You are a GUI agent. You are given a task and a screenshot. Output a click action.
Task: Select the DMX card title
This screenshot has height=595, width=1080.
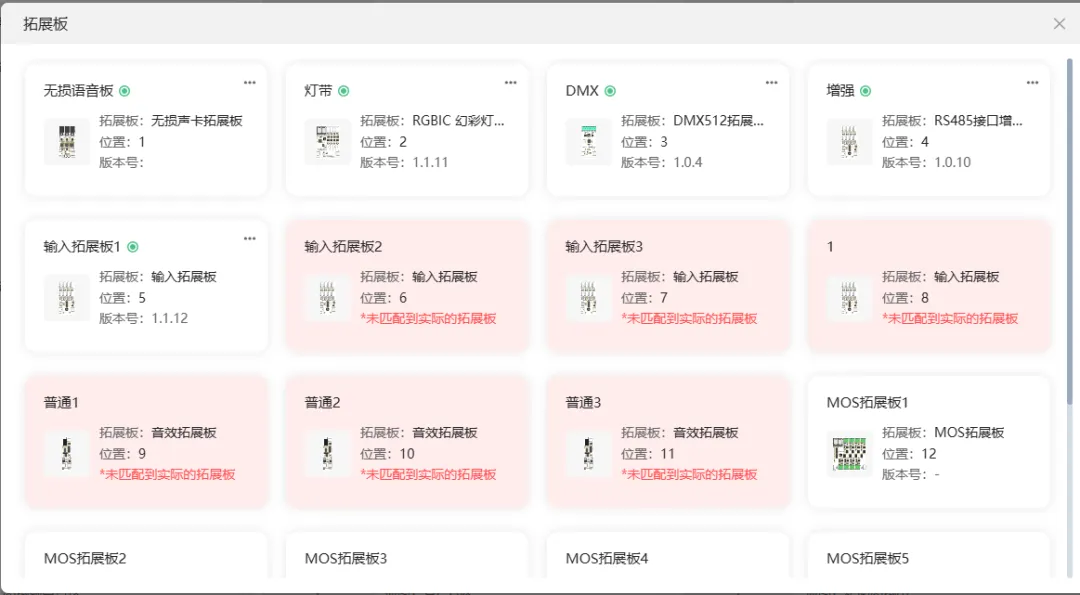pyautogui.click(x=582, y=91)
